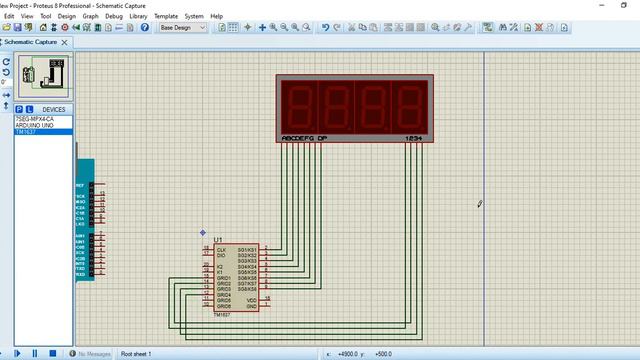640x360 pixels.
Task: Open the zoom to area icon
Action: (x=306, y=27)
